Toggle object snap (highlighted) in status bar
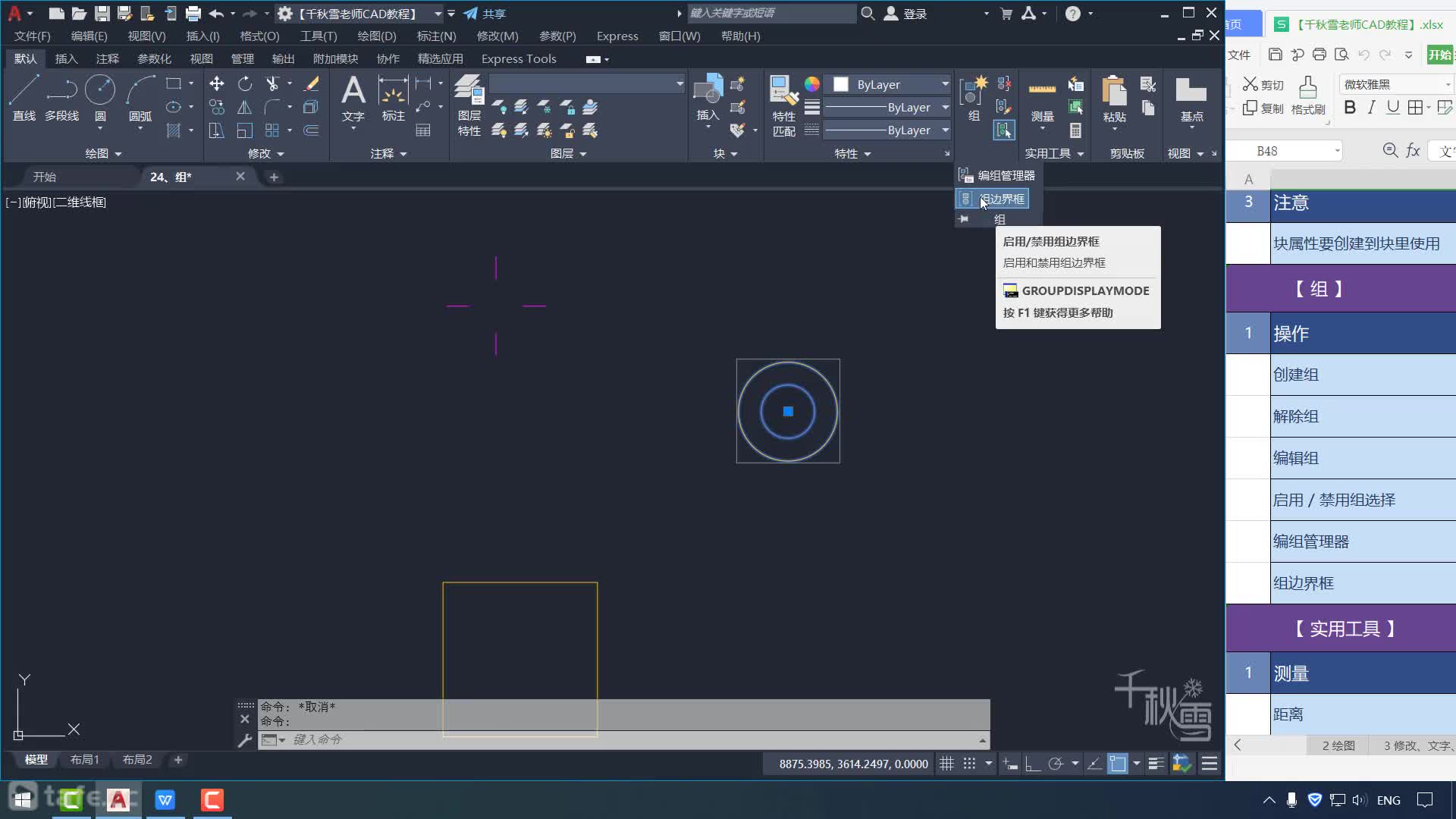 pos(1118,764)
